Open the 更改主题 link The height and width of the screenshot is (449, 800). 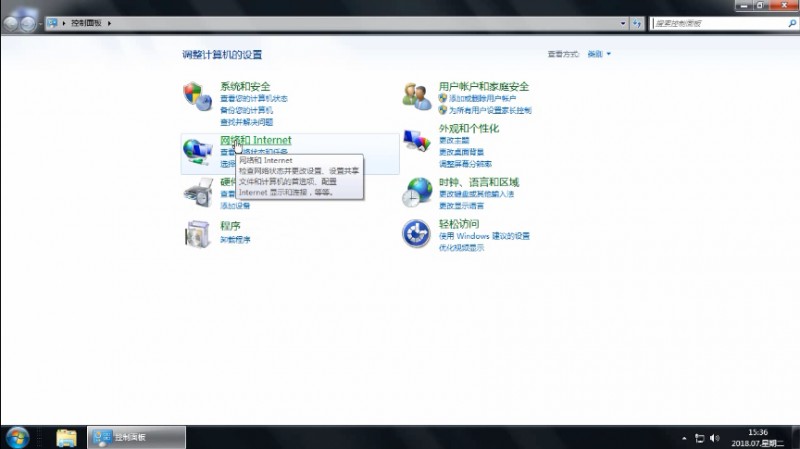point(454,140)
